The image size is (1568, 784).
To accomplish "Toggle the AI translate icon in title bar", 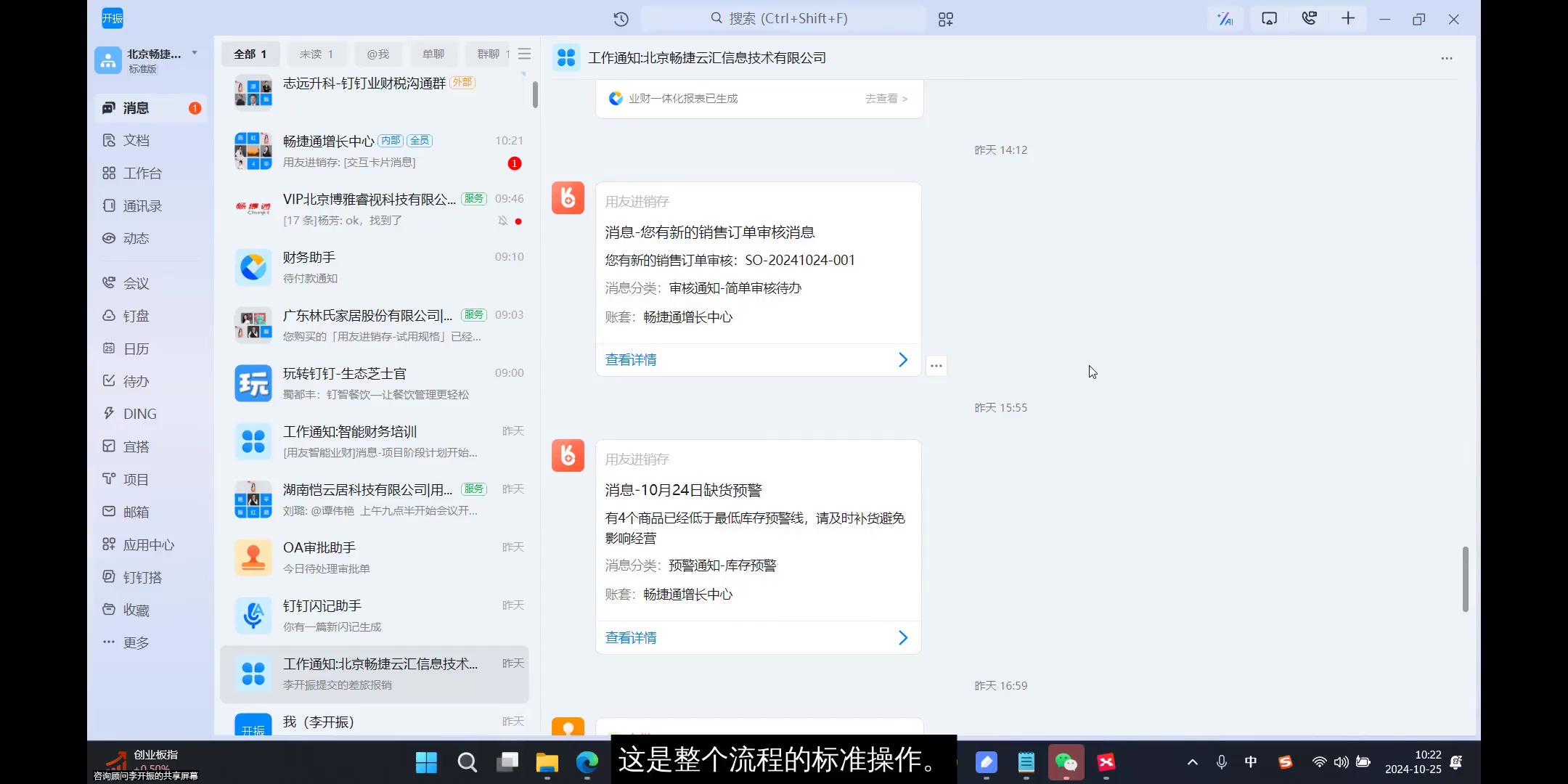I will [x=1225, y=18].
